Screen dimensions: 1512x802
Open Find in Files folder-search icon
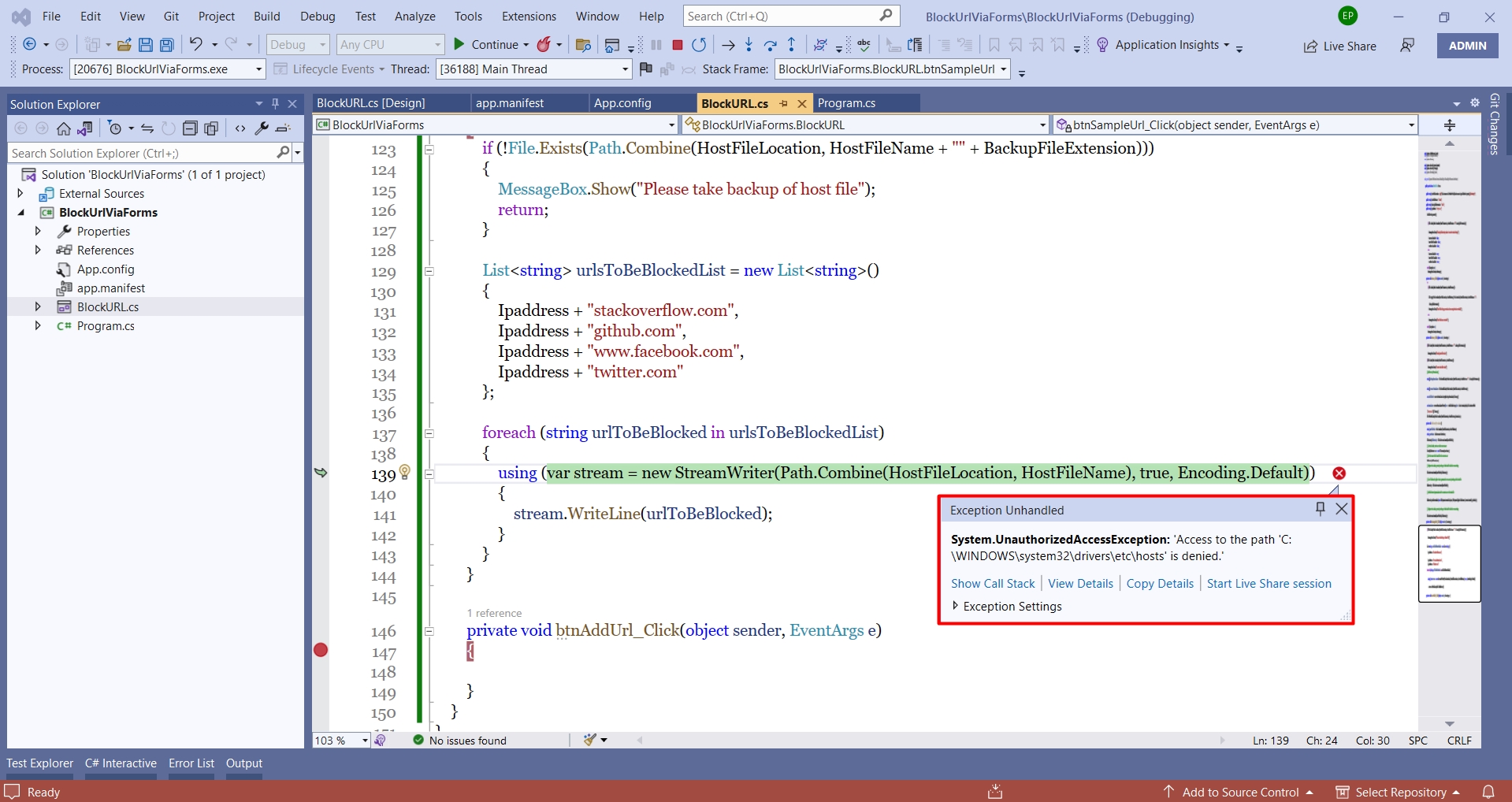583,45
